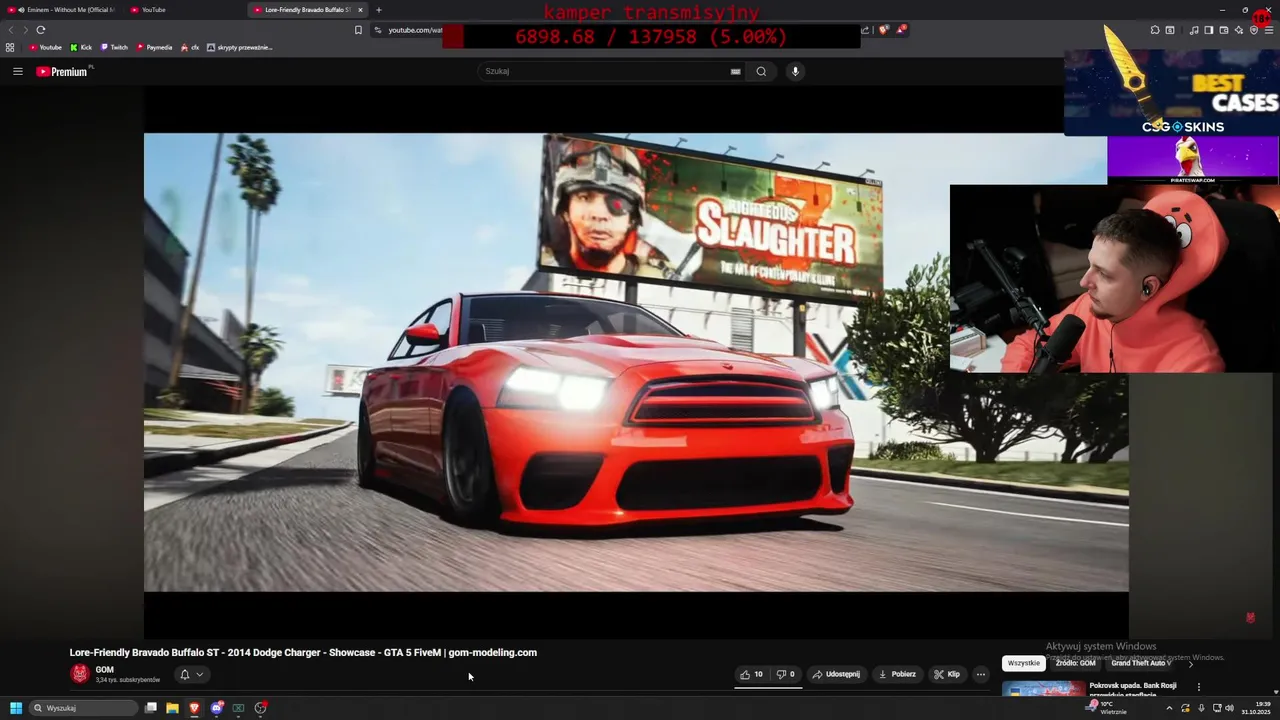Open the Paymedia bookmark
Screen dimensions: 1280x720
coord(154,47)
